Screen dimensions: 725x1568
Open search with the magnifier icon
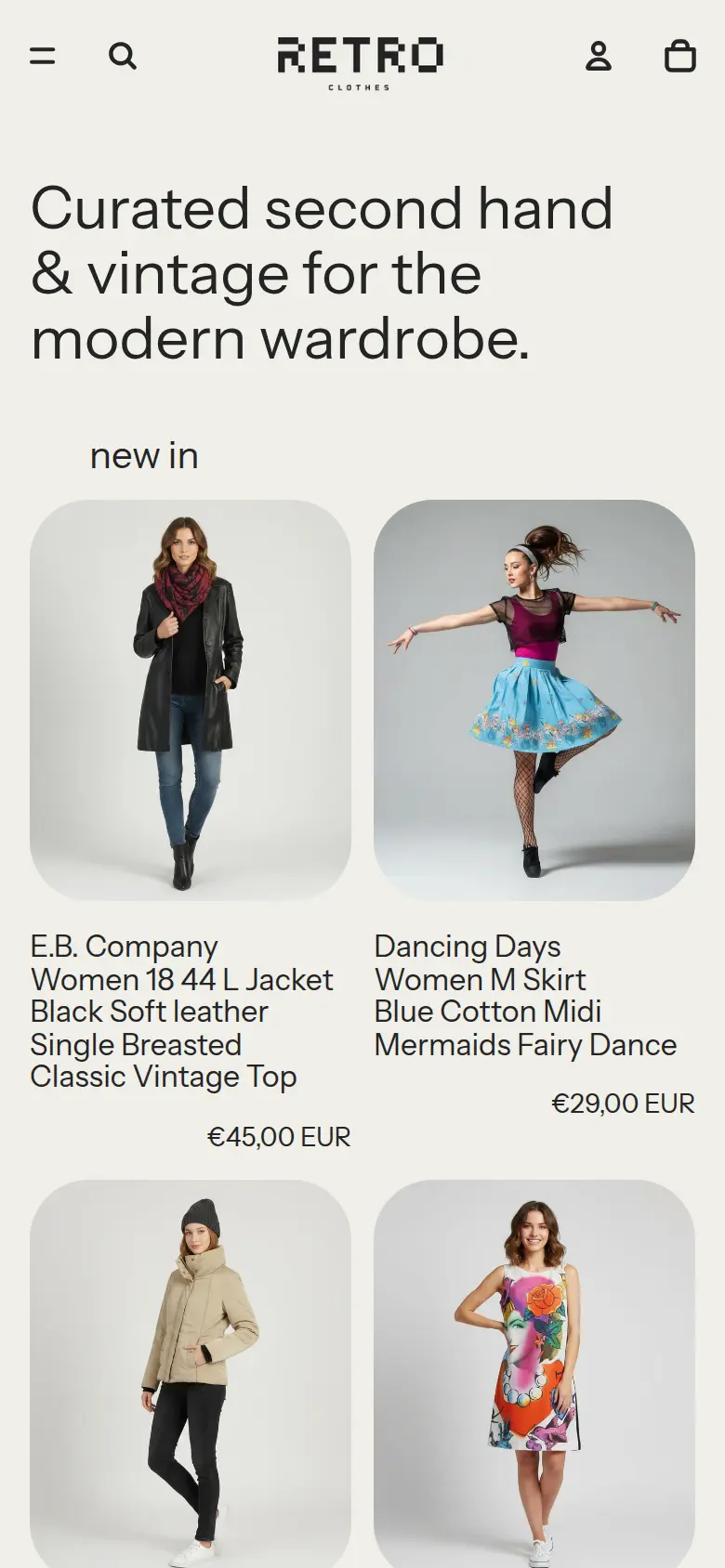123,57
